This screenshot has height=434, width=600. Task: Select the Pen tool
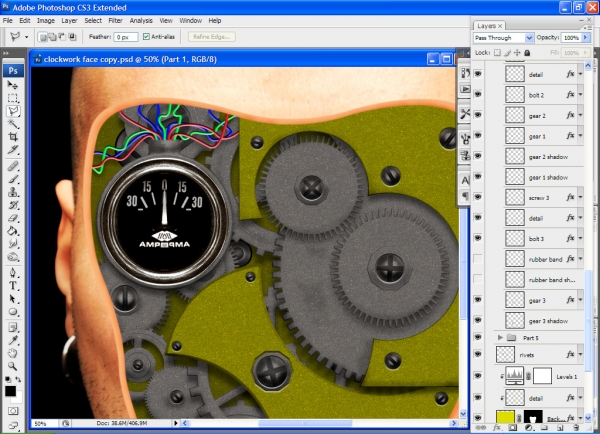[x=13, y=272]
